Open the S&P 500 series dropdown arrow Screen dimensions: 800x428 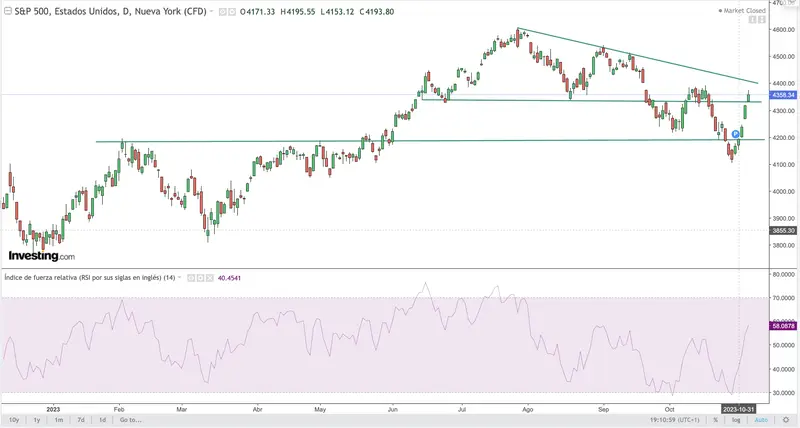tap(211, 11)
